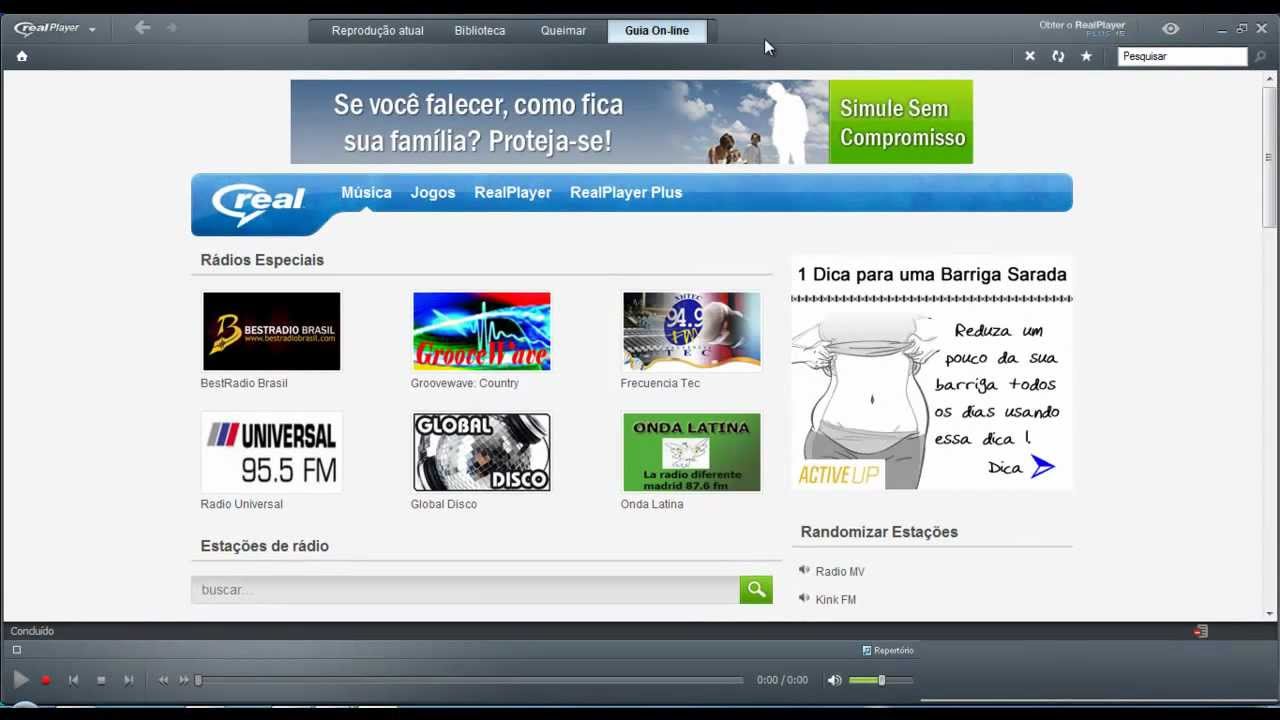Click the green search magnifier button

point(756,590)
